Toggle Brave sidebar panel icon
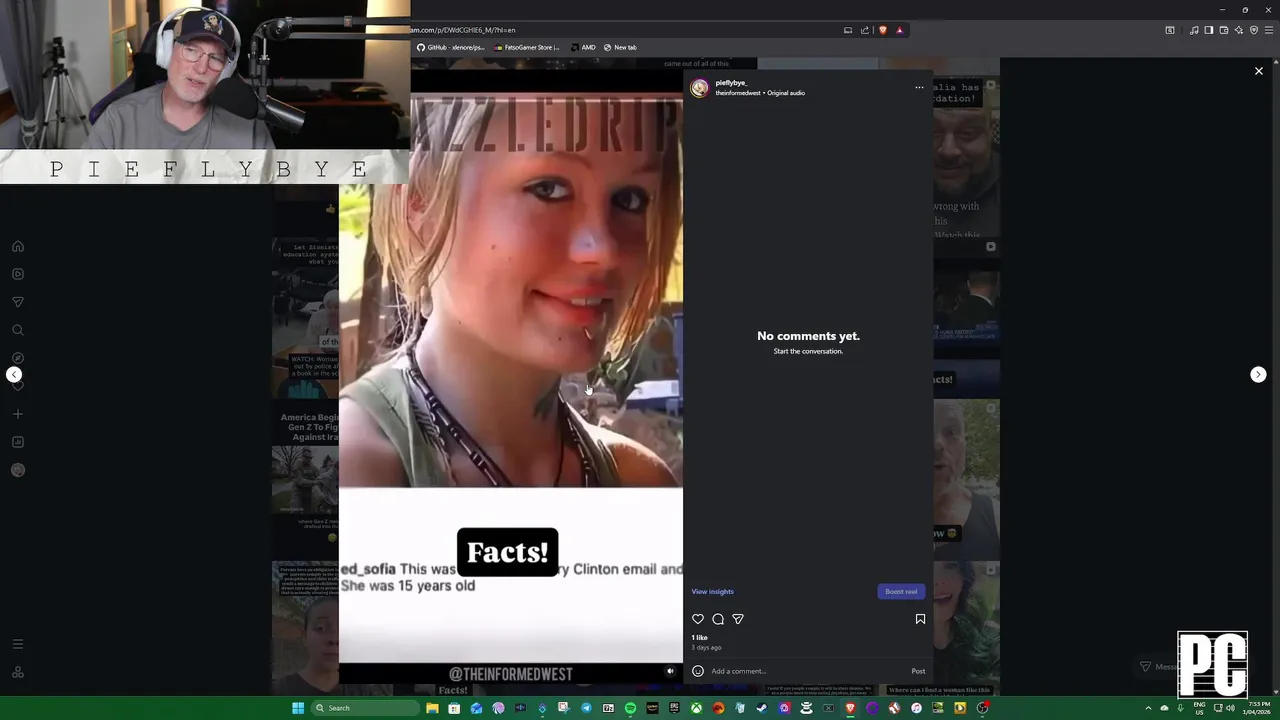1280x720 pixels. 1209,30
